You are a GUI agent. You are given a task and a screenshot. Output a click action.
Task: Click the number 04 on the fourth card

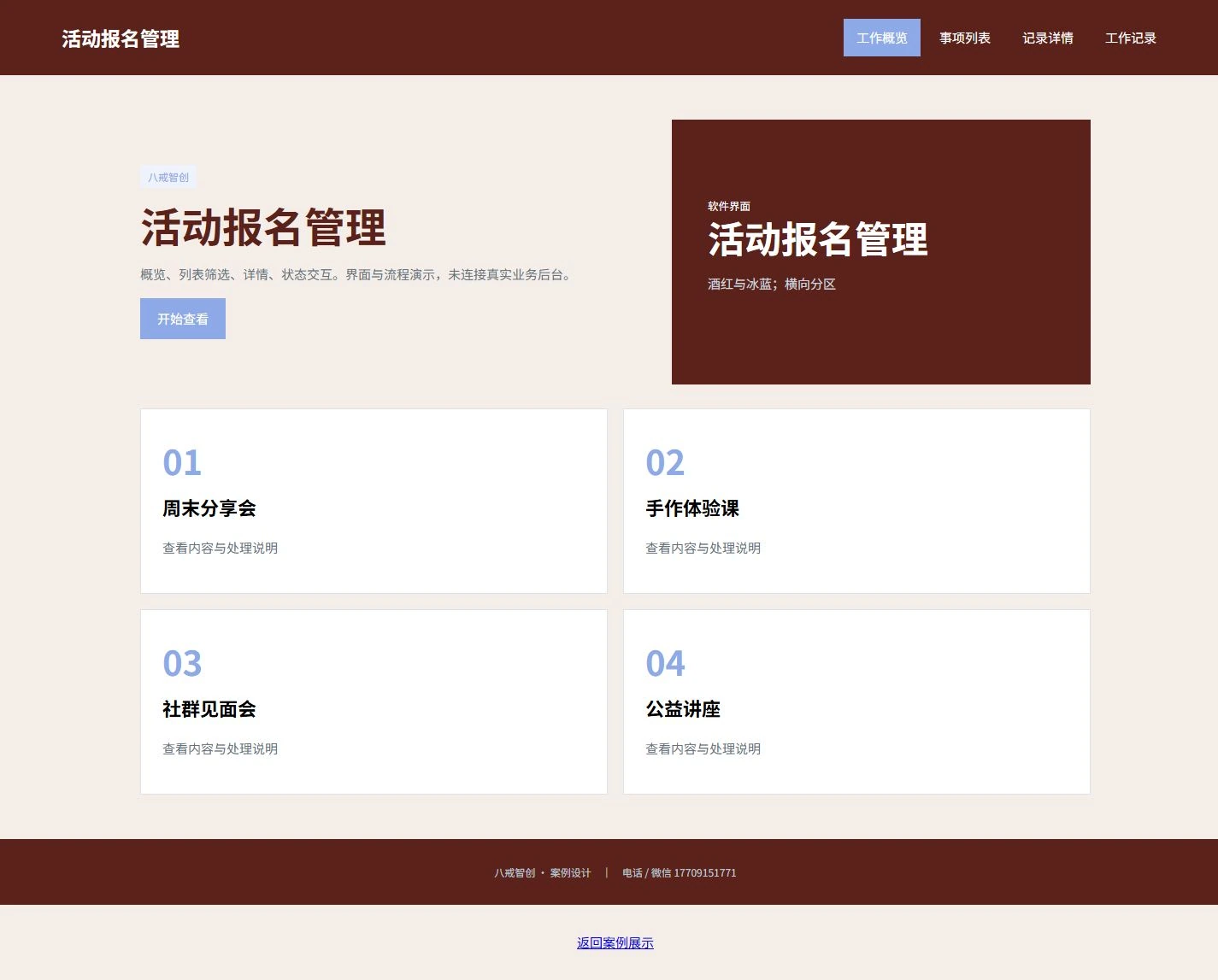click(x=665, y=664)
